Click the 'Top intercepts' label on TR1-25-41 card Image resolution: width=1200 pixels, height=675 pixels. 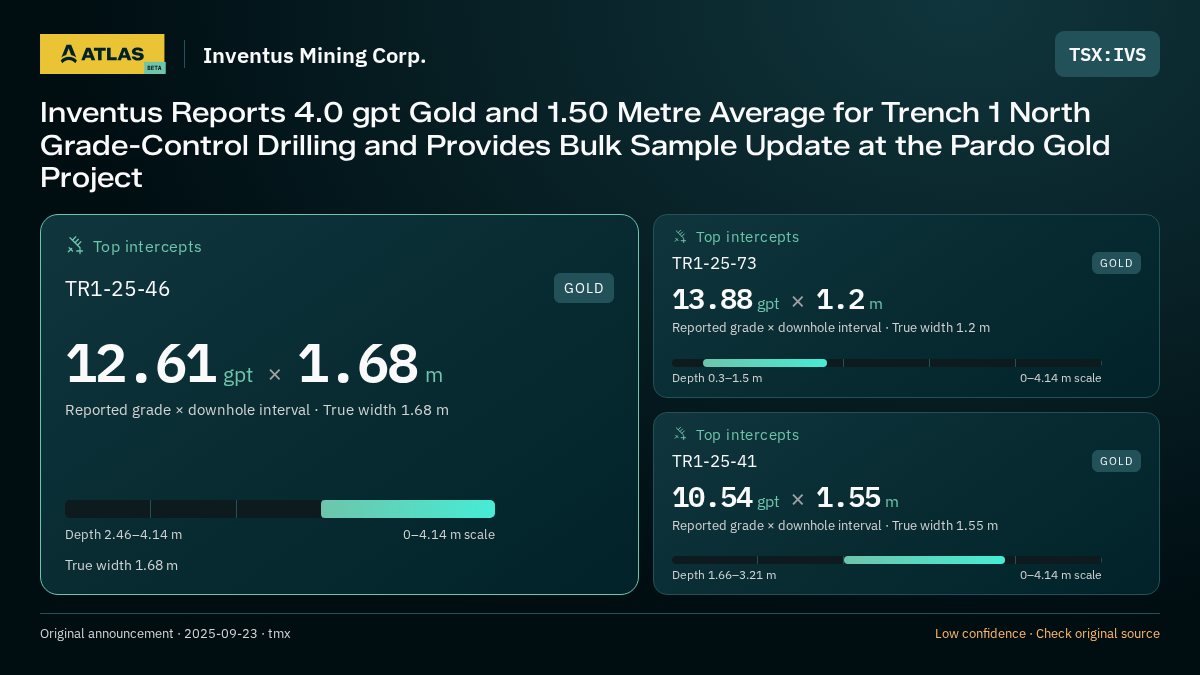(747, 435)
